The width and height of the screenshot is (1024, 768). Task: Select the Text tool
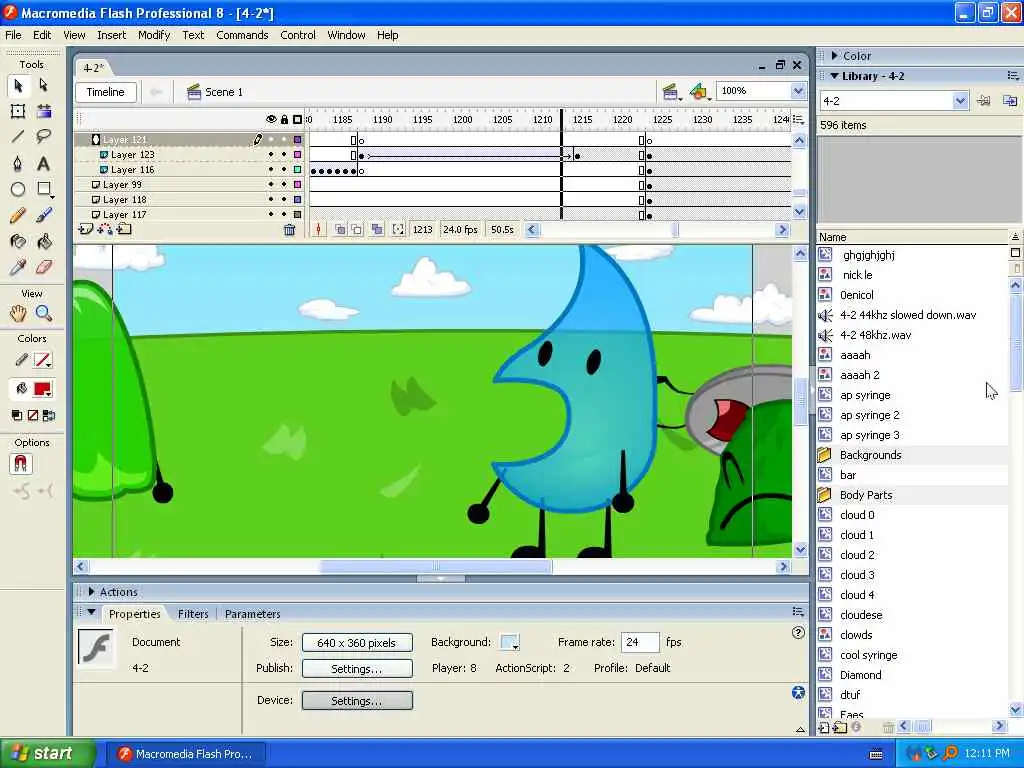click(43, 163)
